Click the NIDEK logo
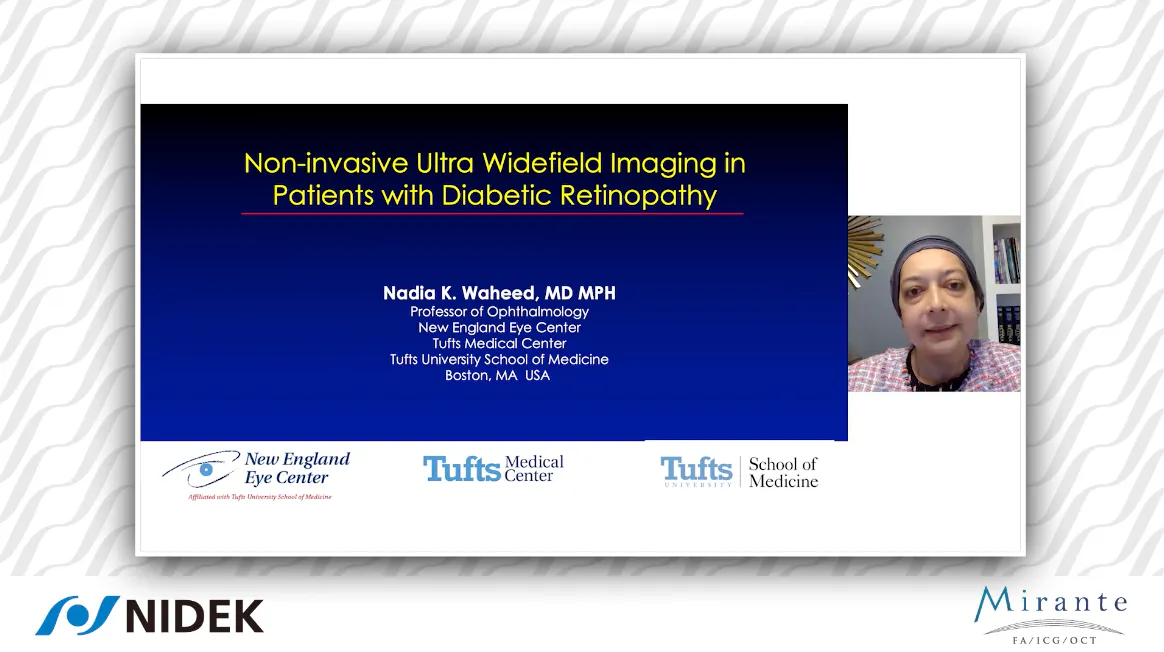Screen dimensions: 1164x652 click(149, 616)
